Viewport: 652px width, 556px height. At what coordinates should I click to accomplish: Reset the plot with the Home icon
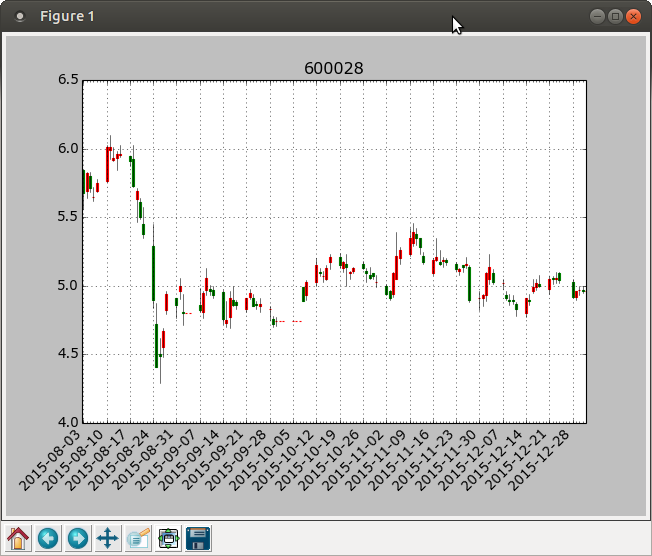tap(18, 539)
